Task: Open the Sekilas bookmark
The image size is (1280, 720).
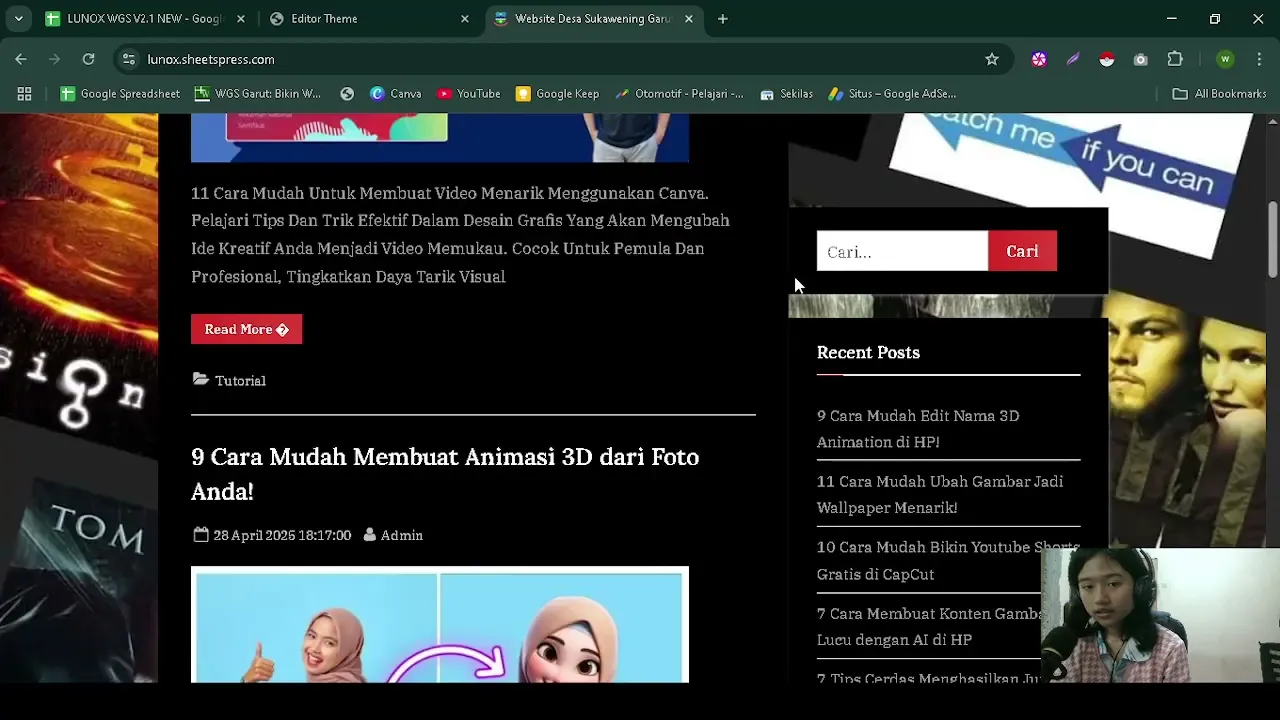Action: click(x=786, y=94)
